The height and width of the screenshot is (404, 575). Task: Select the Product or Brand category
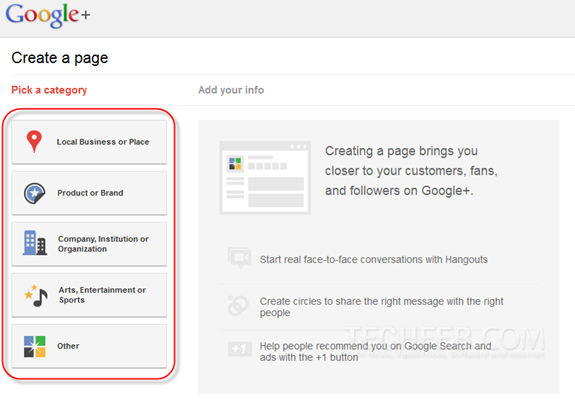pyautogui.click(x=89, y=193)
